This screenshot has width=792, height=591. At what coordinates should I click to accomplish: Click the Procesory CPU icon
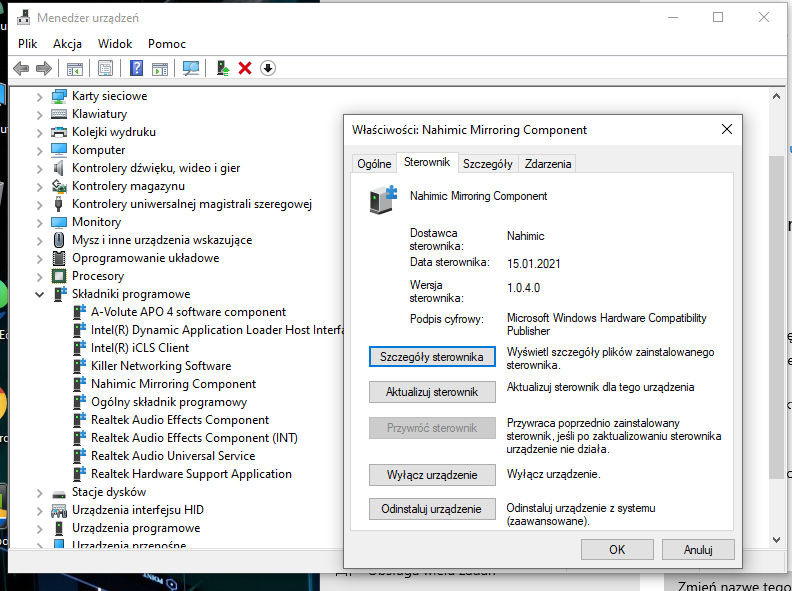59,276
